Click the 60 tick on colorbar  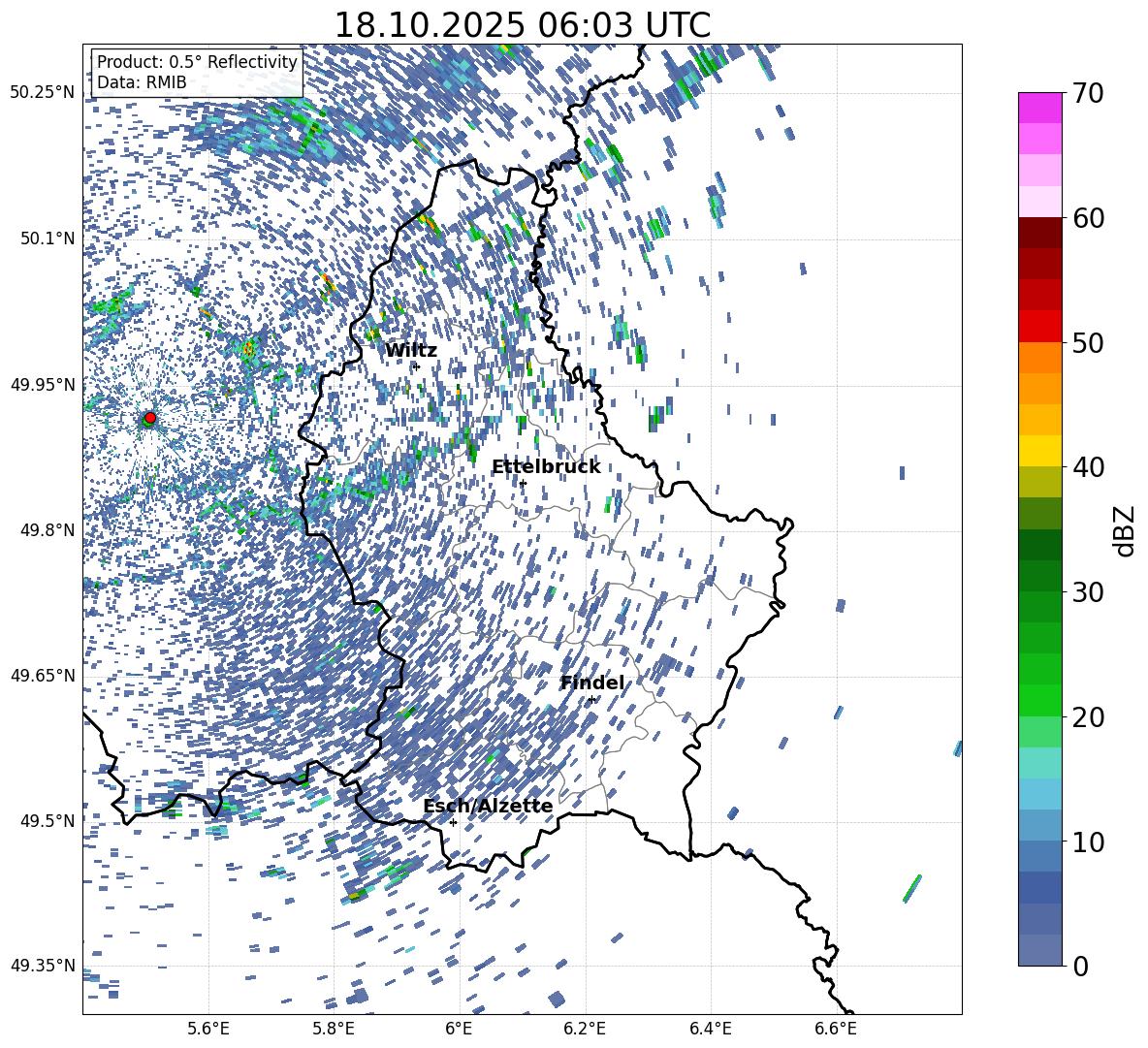[x=1088, y=218]
